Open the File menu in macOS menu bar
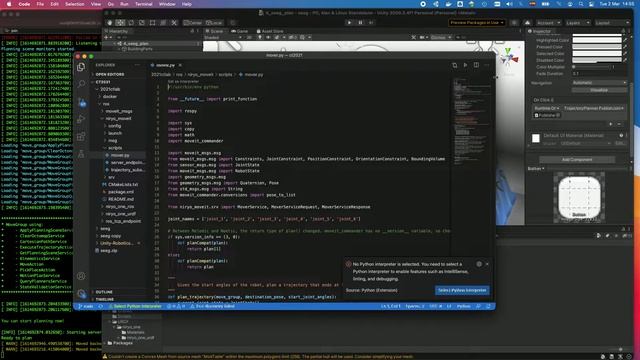The width and height of the screenshot is (640, 360). click(x=40, y=4)
